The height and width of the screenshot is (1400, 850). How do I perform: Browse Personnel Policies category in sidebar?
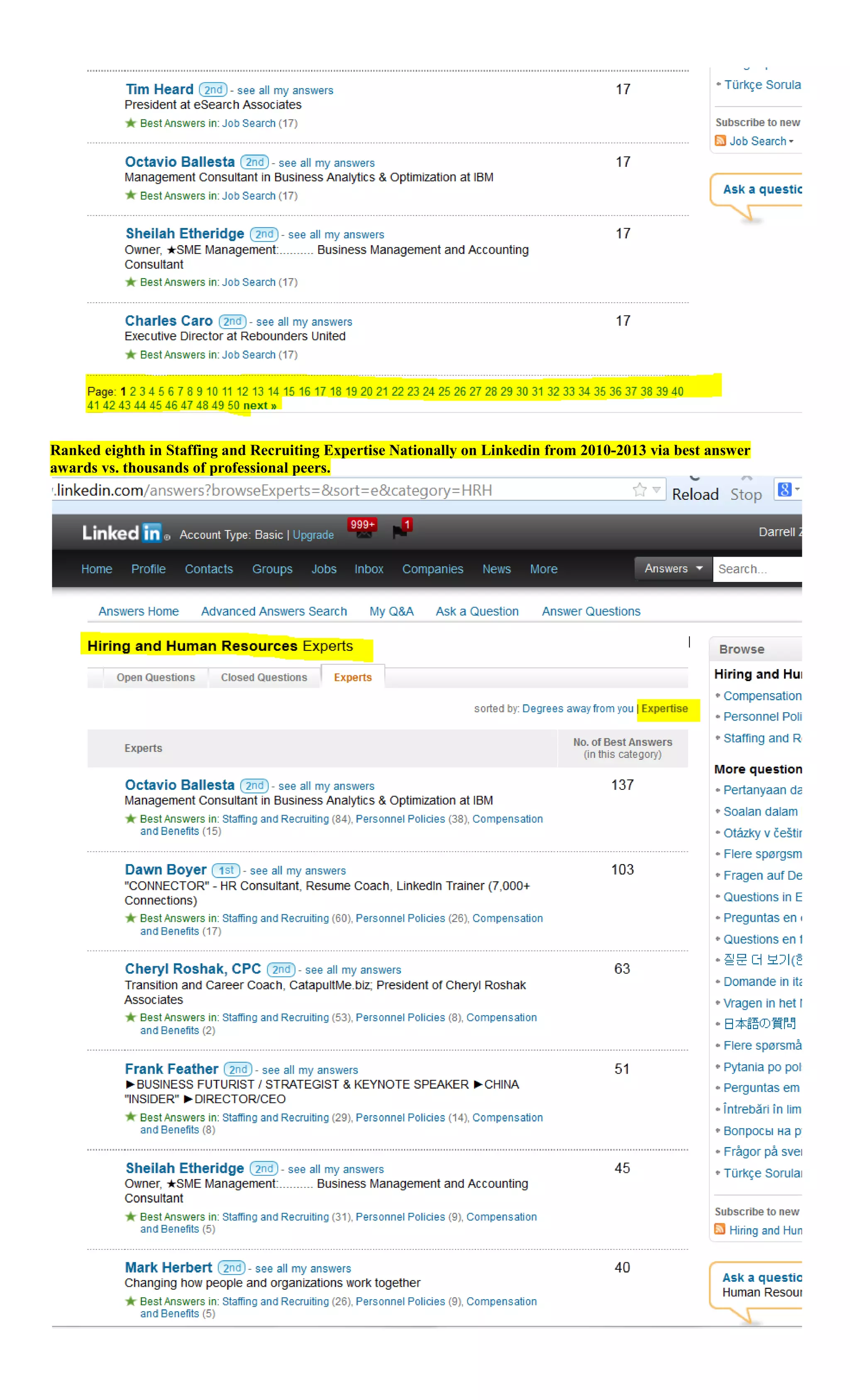[762, 716]
